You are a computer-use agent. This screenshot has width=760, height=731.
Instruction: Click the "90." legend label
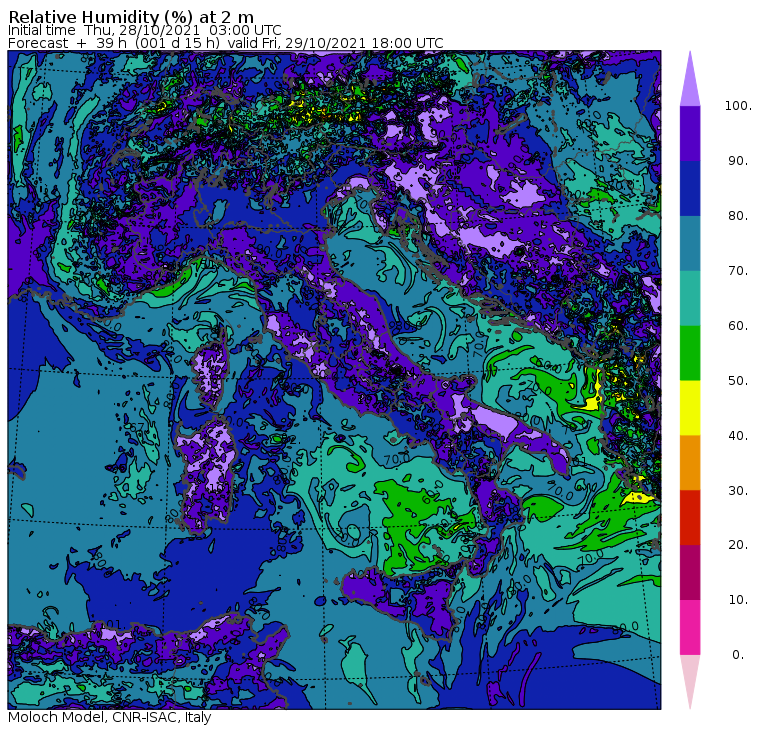click(x=738, y=160)
